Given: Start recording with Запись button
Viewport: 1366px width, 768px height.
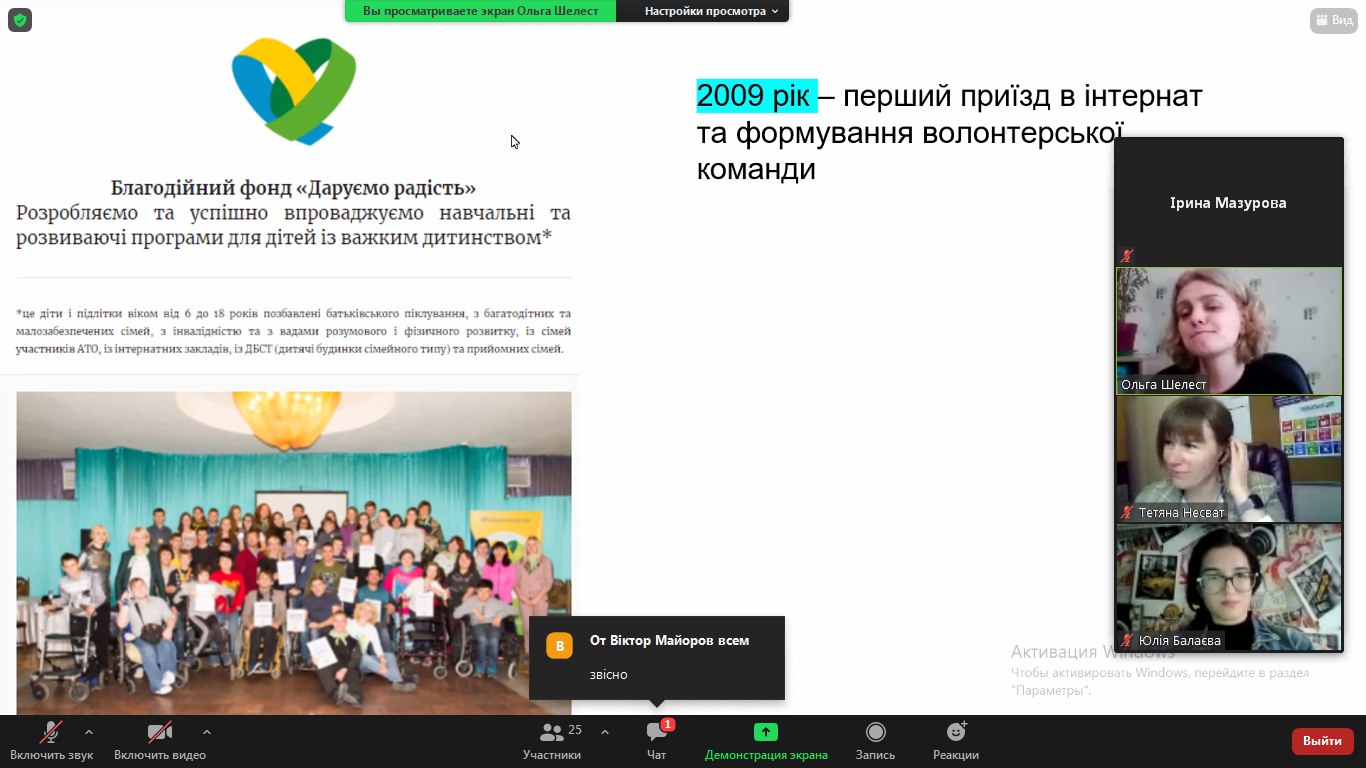Looking at the screenshot, I should pyautogui.click(x=876, y=741).
